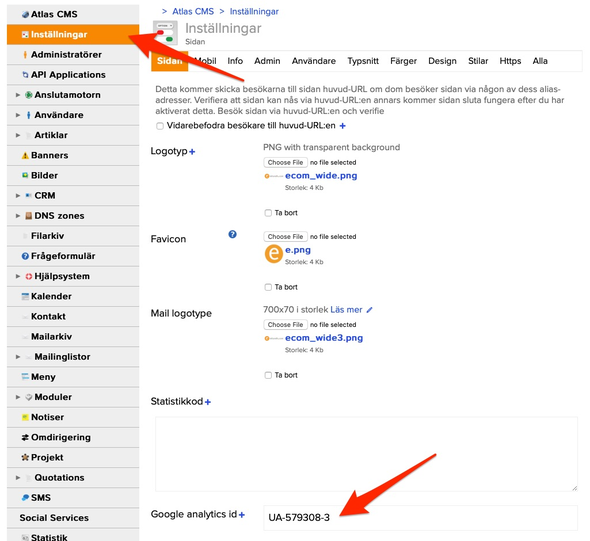Expand the Användare sidebar item
590x541 pixels.
coord(18,115)
